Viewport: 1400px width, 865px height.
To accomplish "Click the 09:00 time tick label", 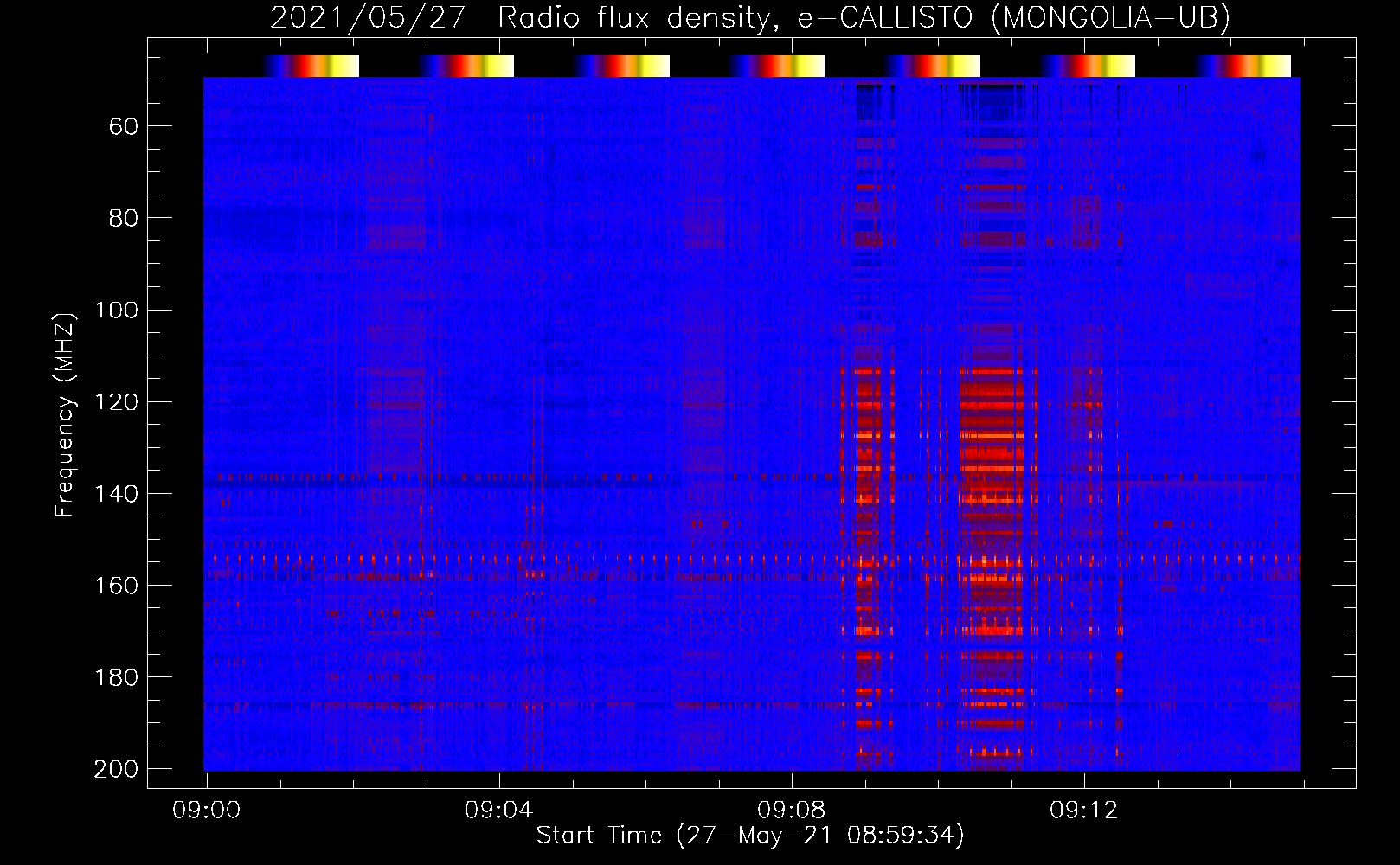I will [x=206, y=811].
